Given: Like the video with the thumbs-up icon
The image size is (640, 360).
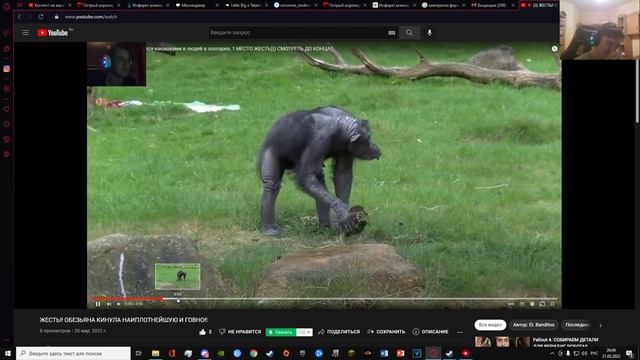Looking at the screenshot, I should [x=202, y=332].
